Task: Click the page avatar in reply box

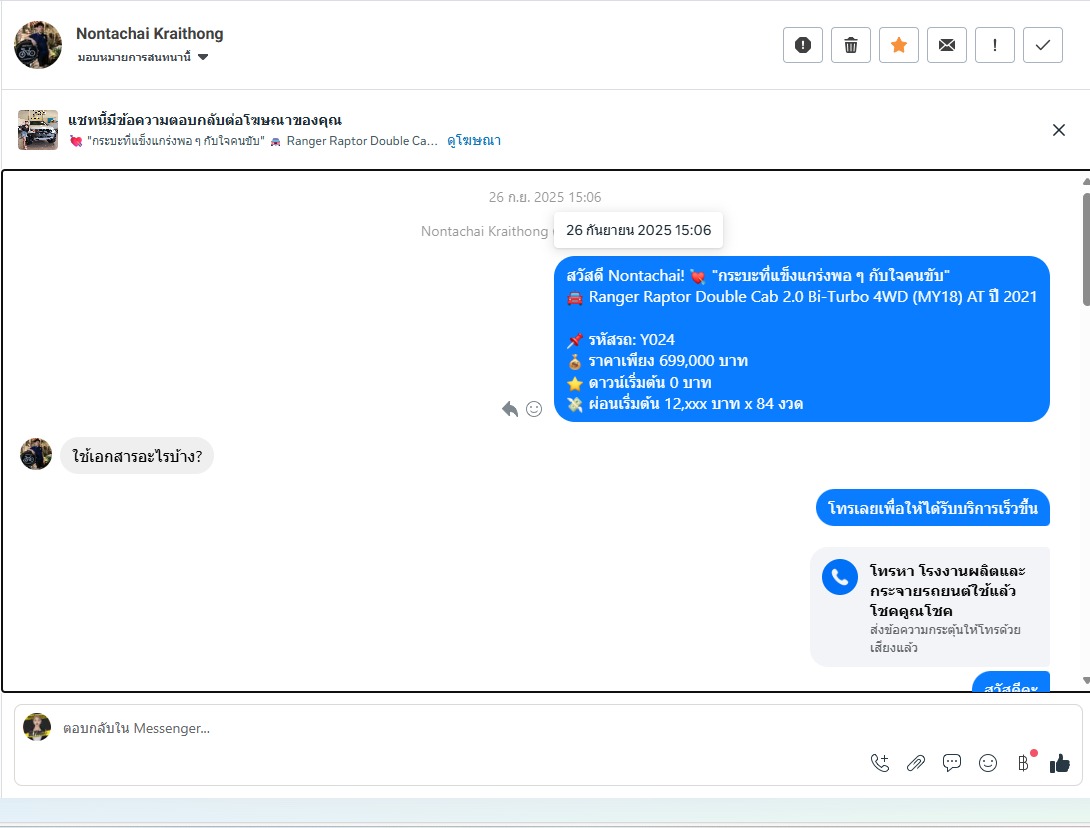Action: coord(37,727)
